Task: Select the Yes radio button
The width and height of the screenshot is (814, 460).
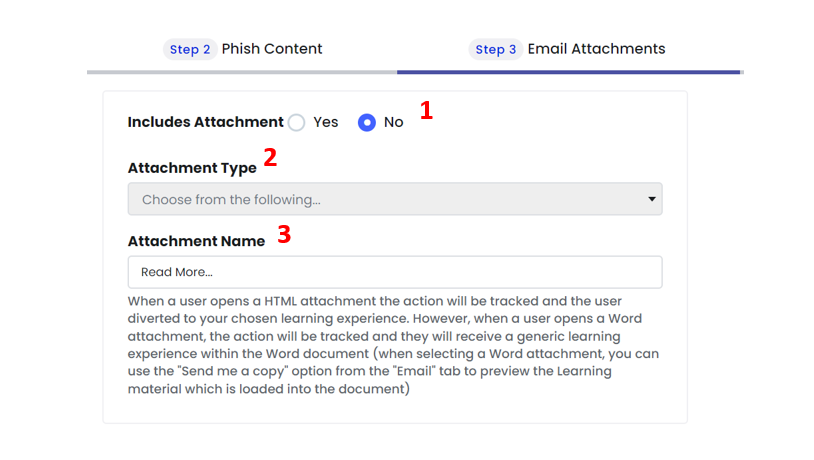Action: point(296,123)
